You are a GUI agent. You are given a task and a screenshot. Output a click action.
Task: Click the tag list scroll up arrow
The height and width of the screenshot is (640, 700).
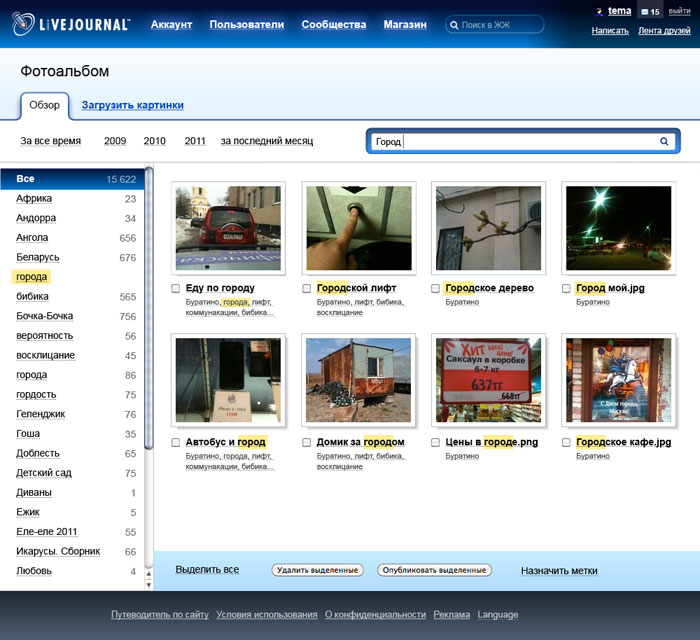[x=149, y=572]
